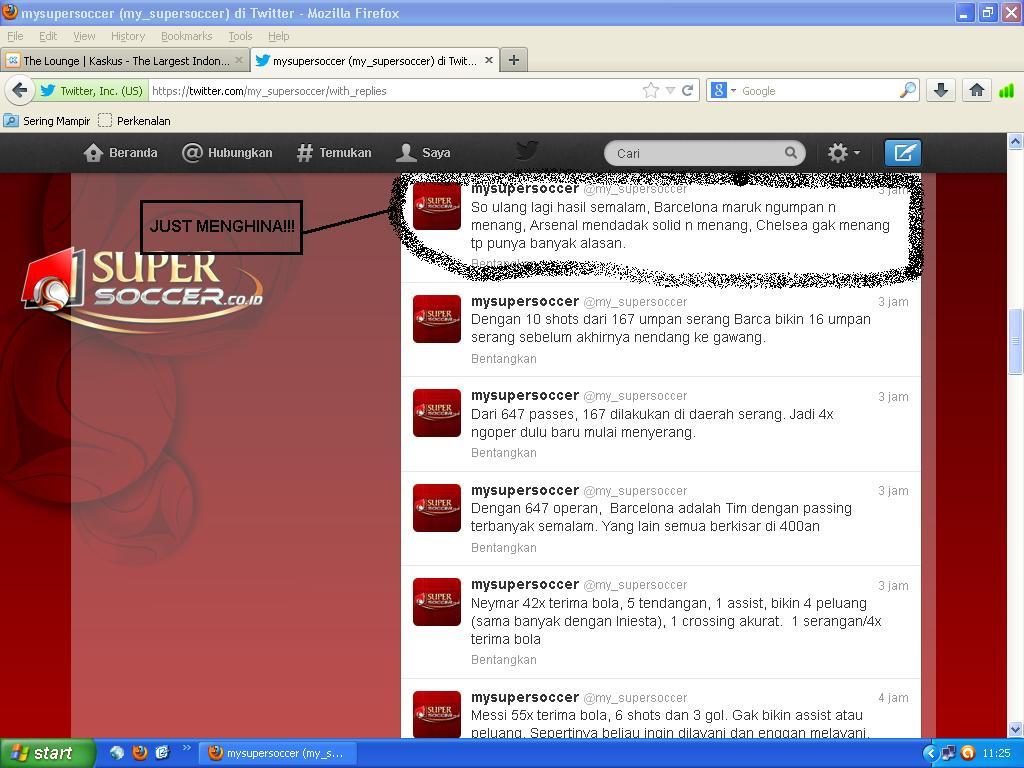Open Sering Mampir bookmark folder
The height and width of the screenshot is (768, 1024).
coord(47,121)
